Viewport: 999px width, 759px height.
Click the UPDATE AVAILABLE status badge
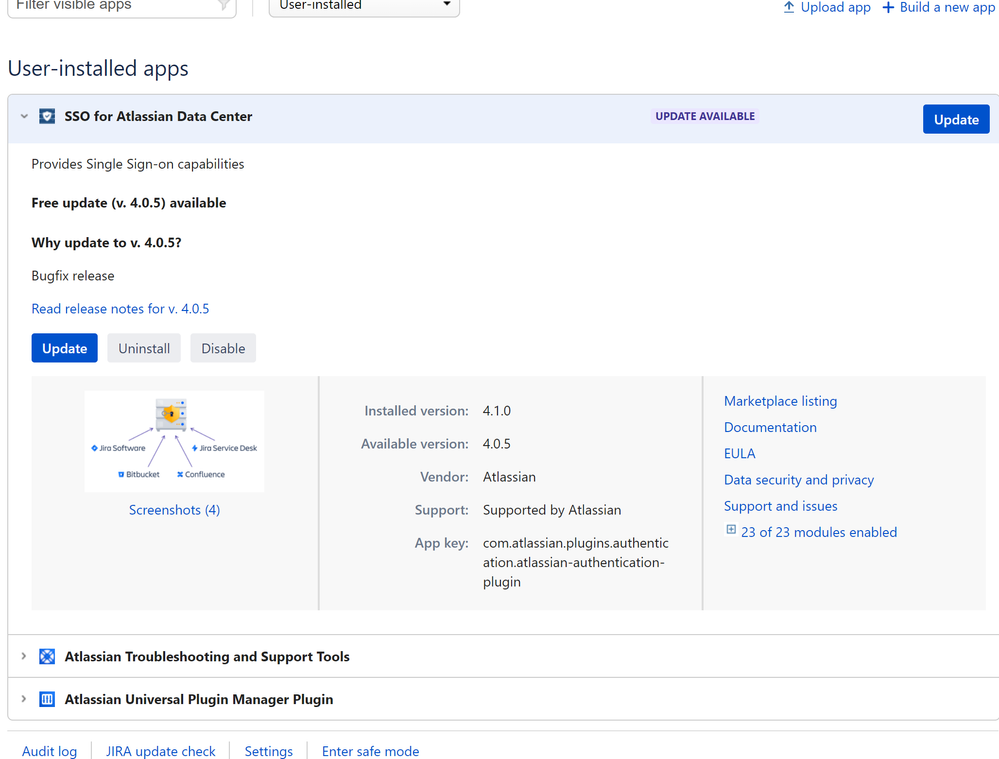click(x=705, y=116)
